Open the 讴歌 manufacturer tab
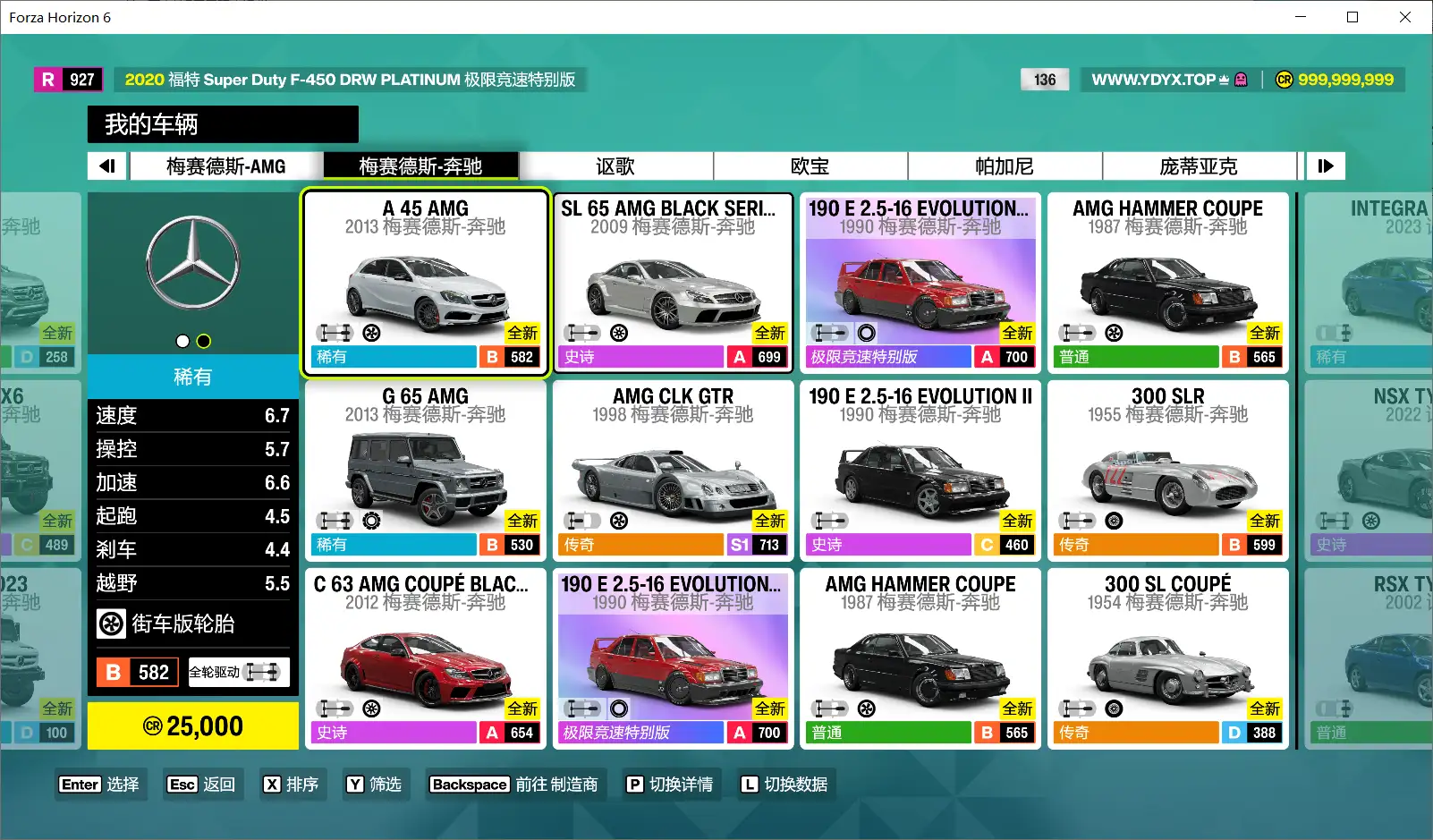 tap(615, 166)
